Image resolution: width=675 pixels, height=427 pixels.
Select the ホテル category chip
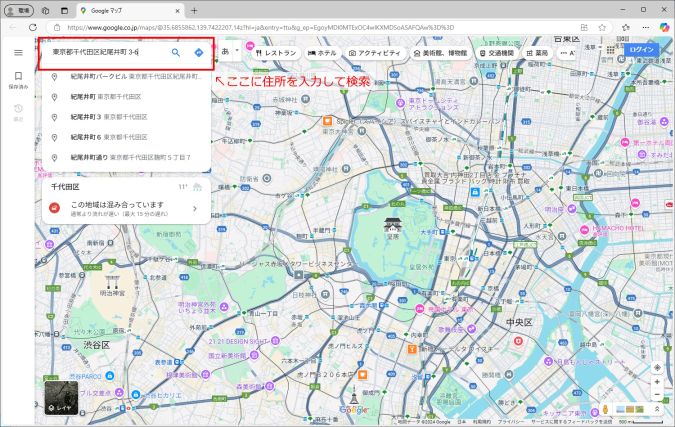(322, 51)
